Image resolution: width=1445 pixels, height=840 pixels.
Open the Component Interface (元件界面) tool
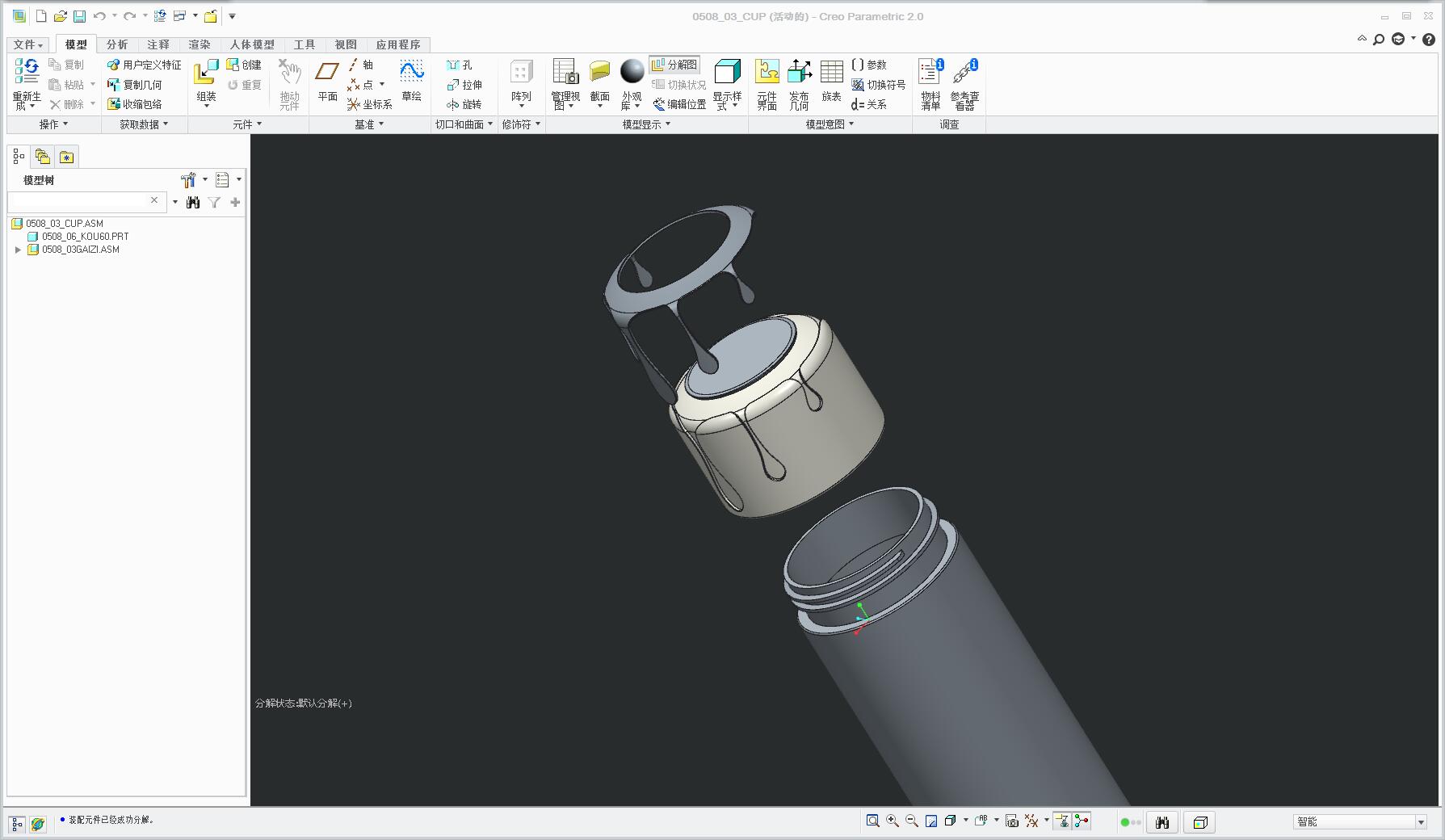[x=767, y=84]
